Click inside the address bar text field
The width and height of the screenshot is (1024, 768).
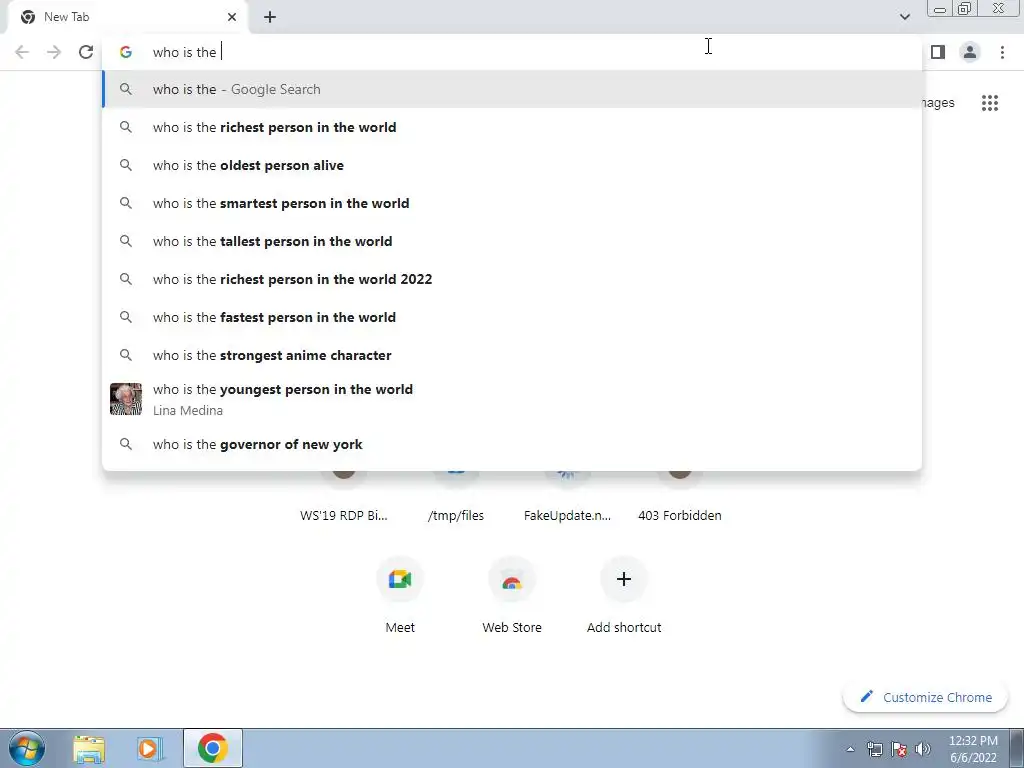coord(512,52)
